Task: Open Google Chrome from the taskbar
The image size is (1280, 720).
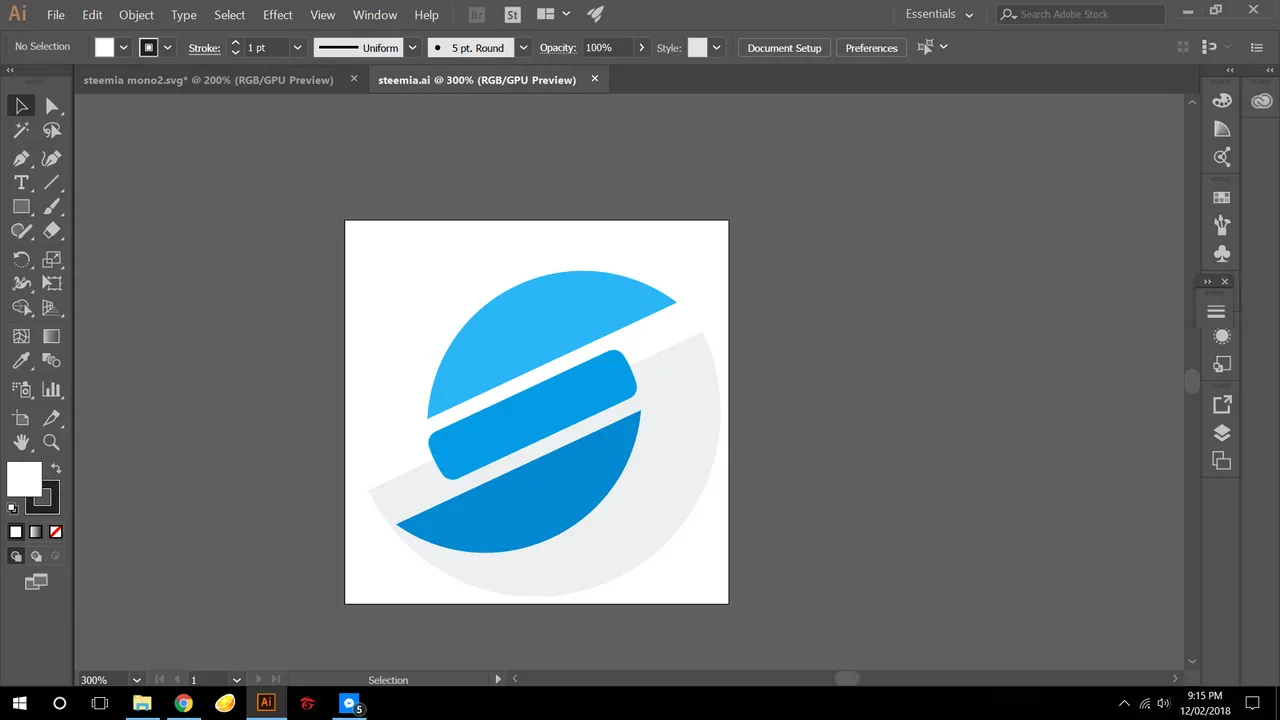Action: coord(183,703)
